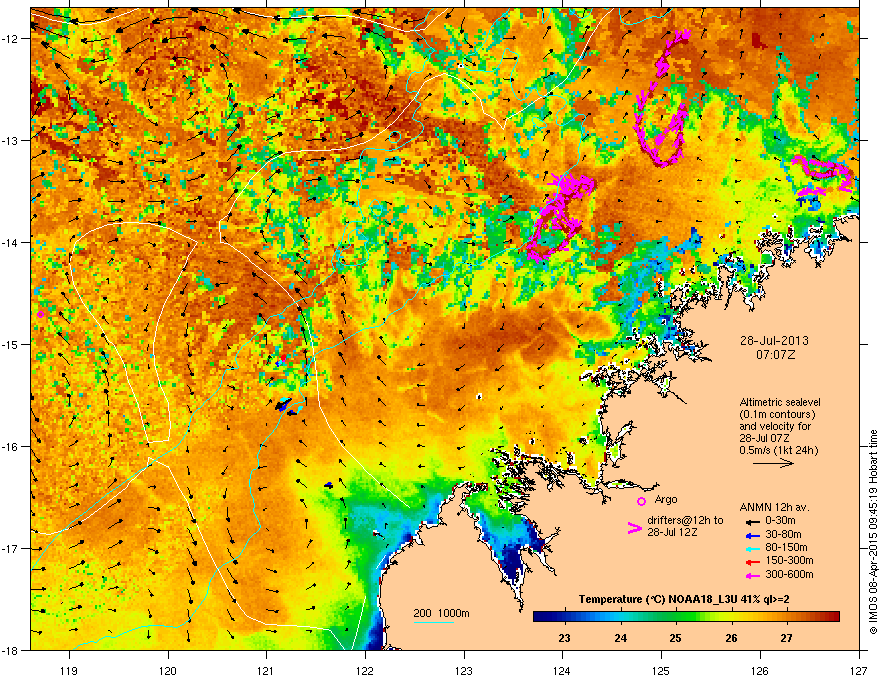Screen dimensions: 880x680
Task: Select the magenta 300-600m arrow in the legend
Action: pos(752,575)
